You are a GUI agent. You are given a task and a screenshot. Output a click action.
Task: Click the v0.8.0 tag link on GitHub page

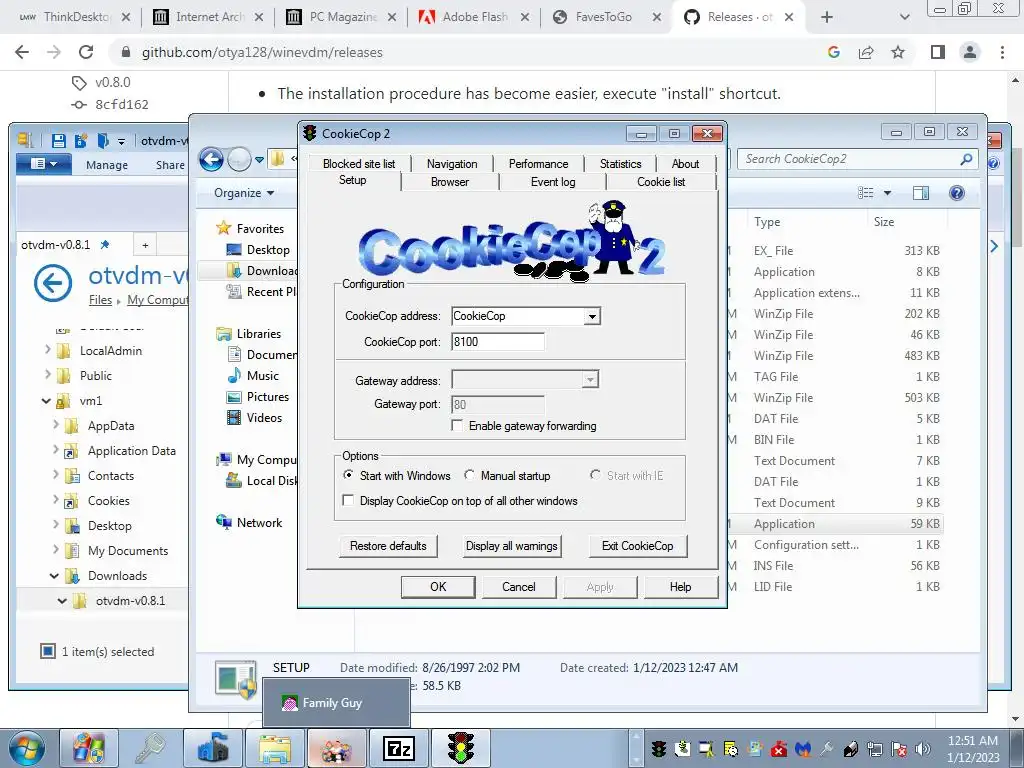pyautogui.click(x=112, y=82)
